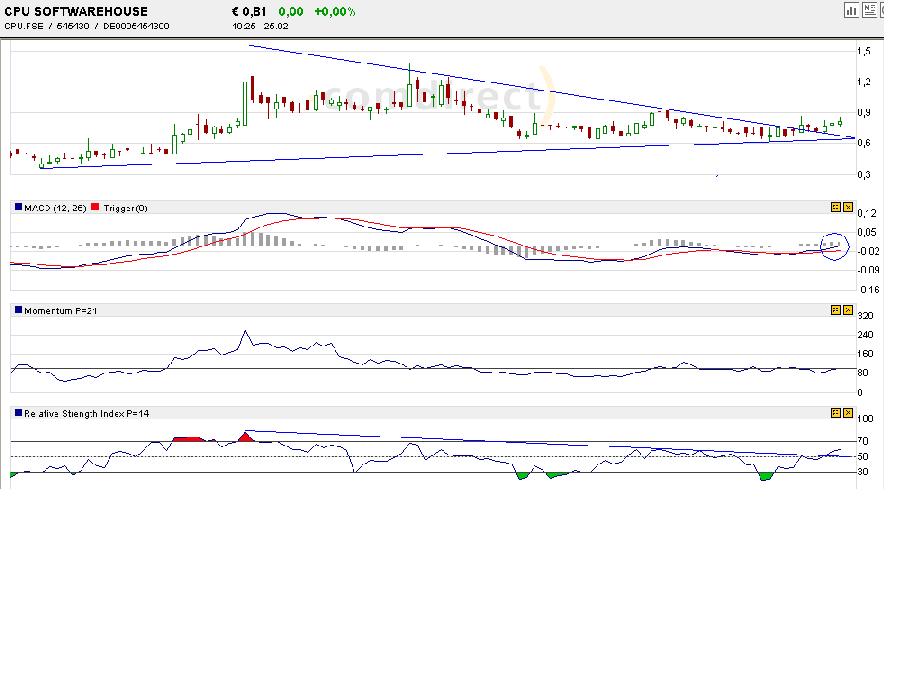This screenshot has width=898, height=692.
Task: Click the red Trigger legend swatch
Action: pyautogui.click(x=95, y=207)
